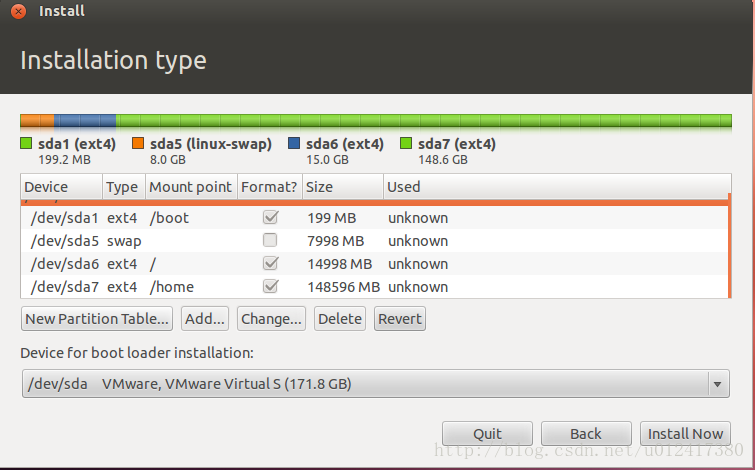The width and height of the screenshot is (755, 470).
Task: Click the Change partition button
Action: (x=271, y=320)
